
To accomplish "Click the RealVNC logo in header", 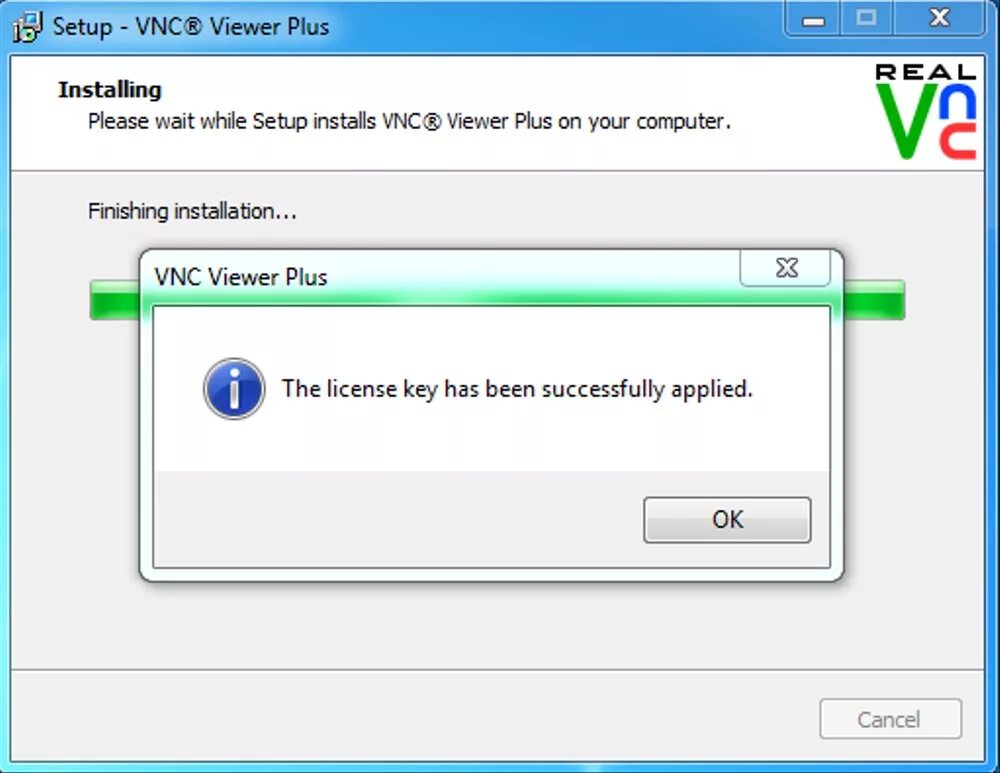I will (925, 111).
